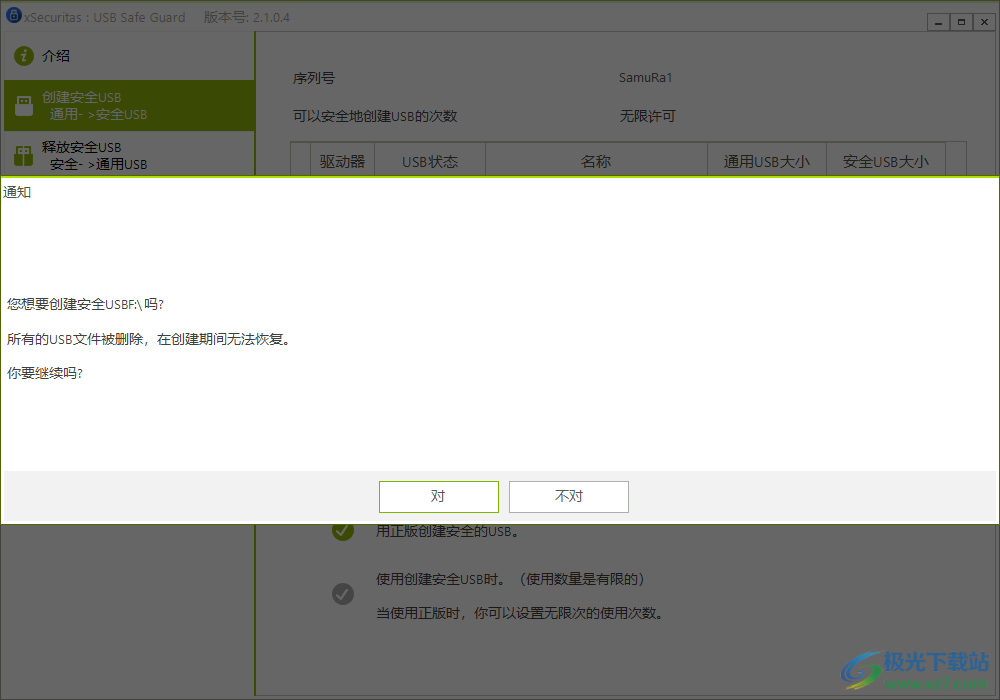Confirm by clicking the 对 button
1000x700 pixels.
click(x=438, y=496)
